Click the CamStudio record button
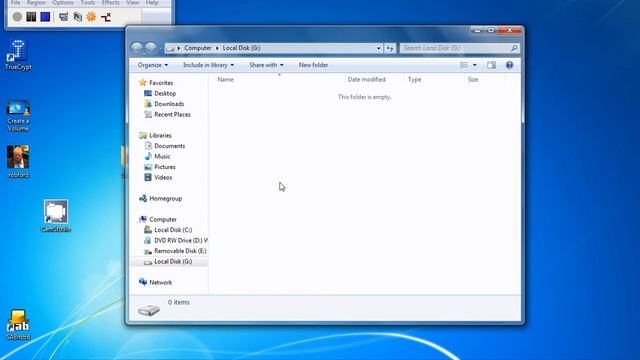 17,17
